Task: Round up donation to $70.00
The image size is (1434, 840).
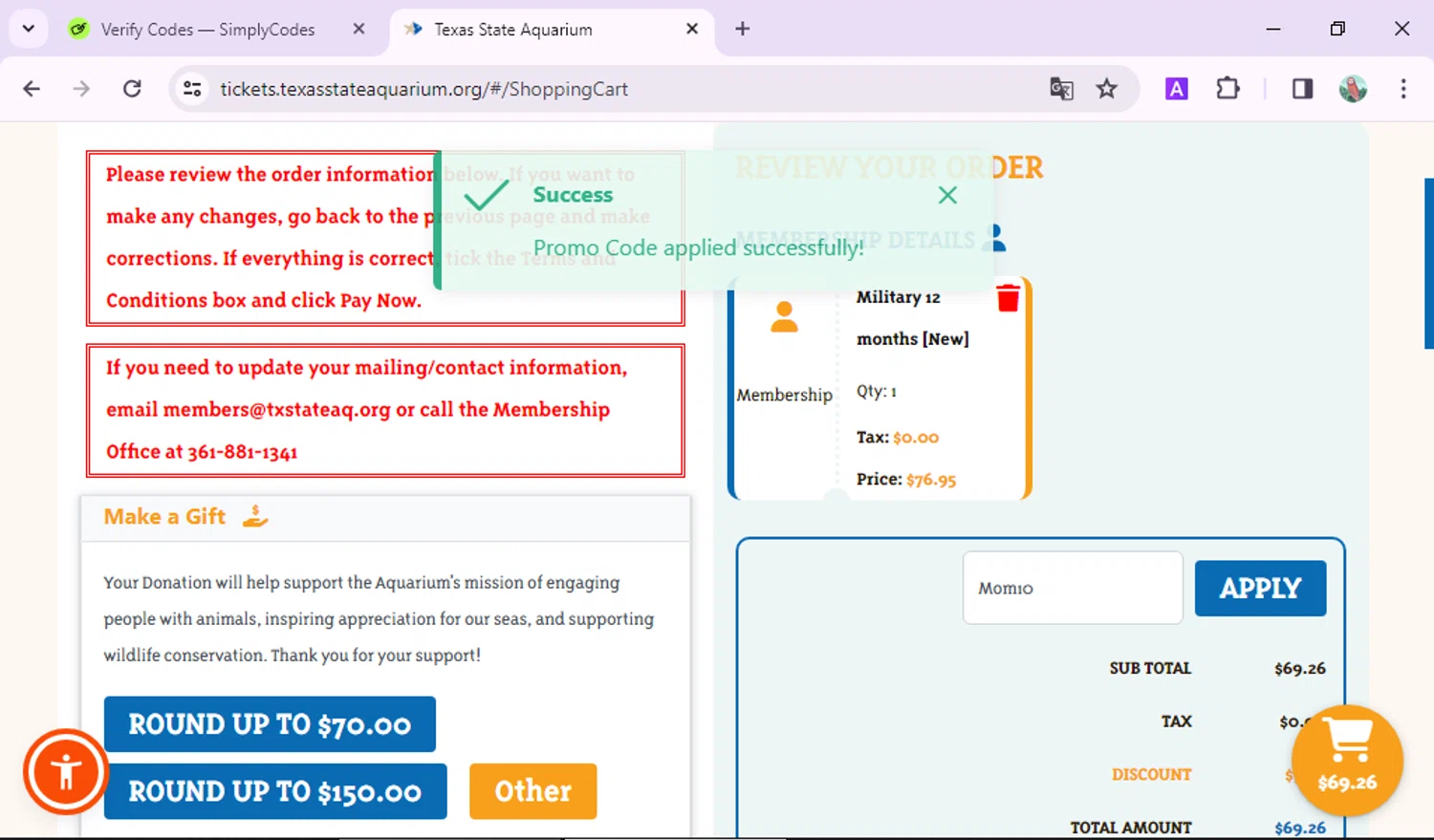Action: (x=270, y=724)
